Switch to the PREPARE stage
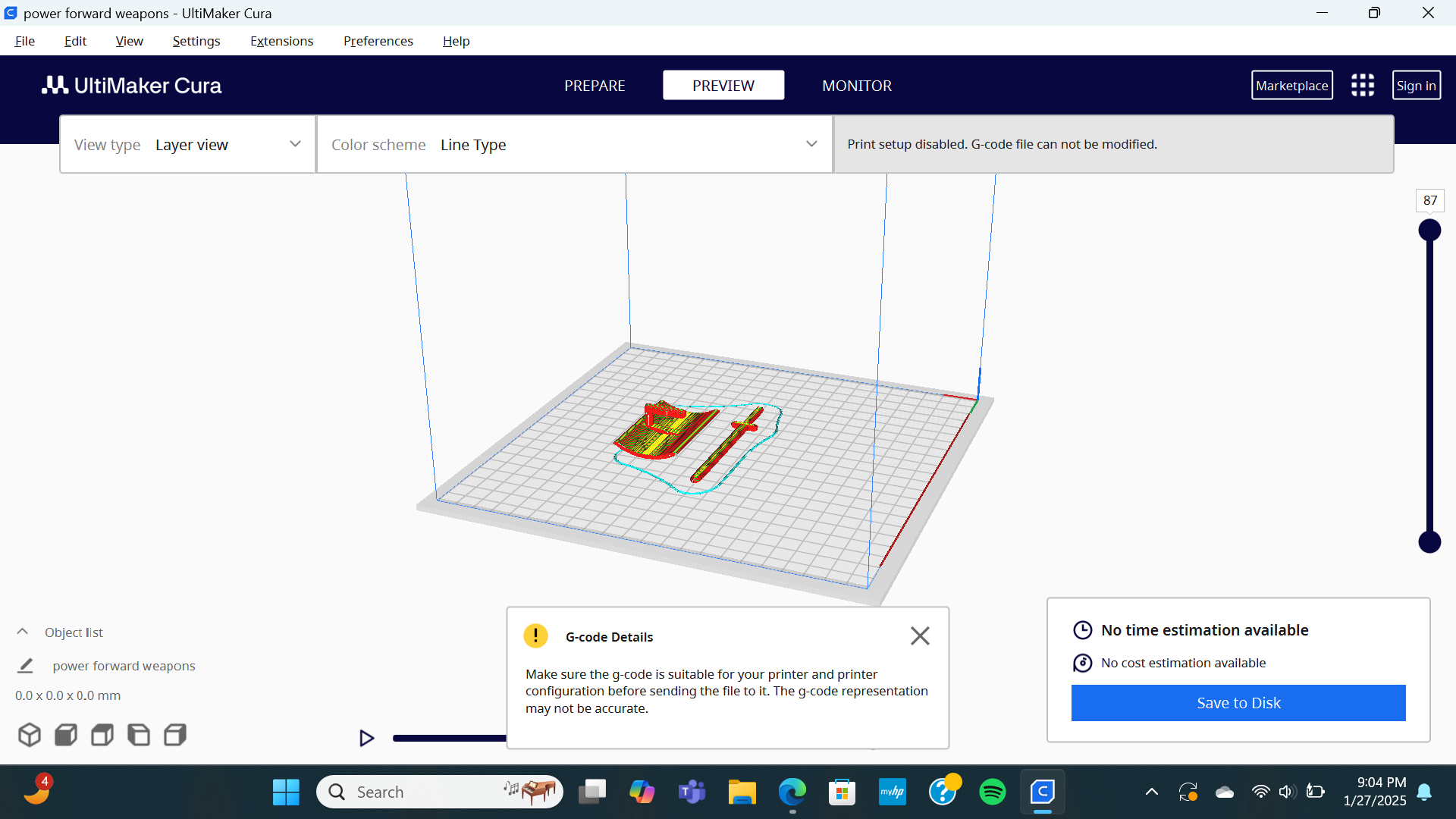Viewport: 1456px width, 819px height. click(x=595, y=85)
